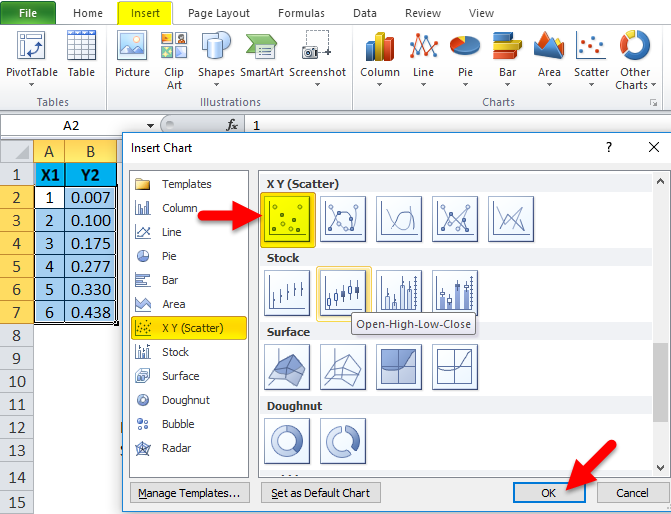The image size is (671, 514).
Task: Choose the Column chart ribbon icon
Action: [x=380, y=46]
